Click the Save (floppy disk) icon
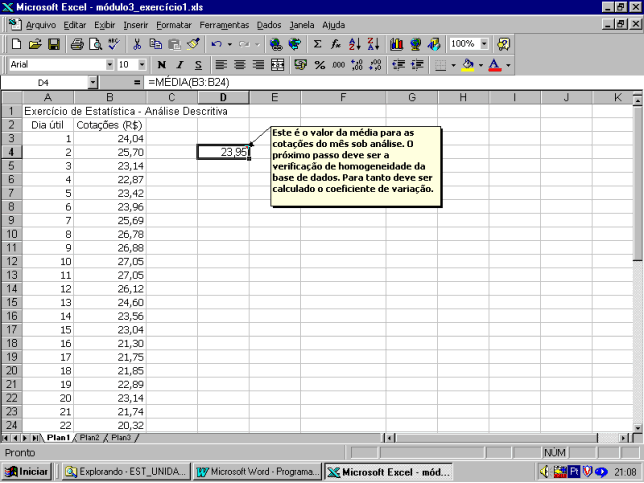644x483 pixels. point(54,44)
